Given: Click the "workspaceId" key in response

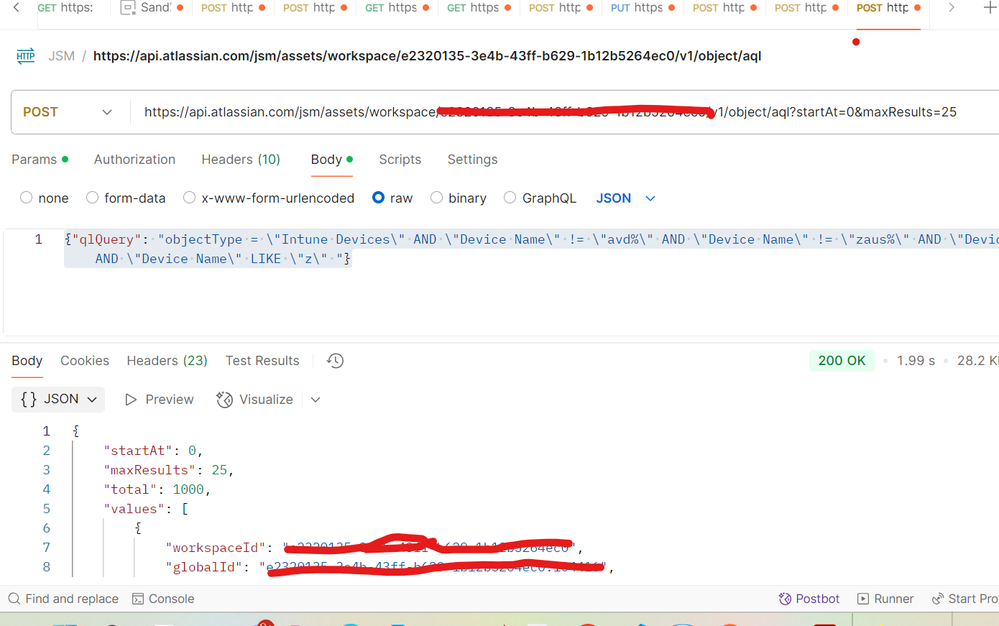Looking at the screenshot, I should click(x=215, y=548).
